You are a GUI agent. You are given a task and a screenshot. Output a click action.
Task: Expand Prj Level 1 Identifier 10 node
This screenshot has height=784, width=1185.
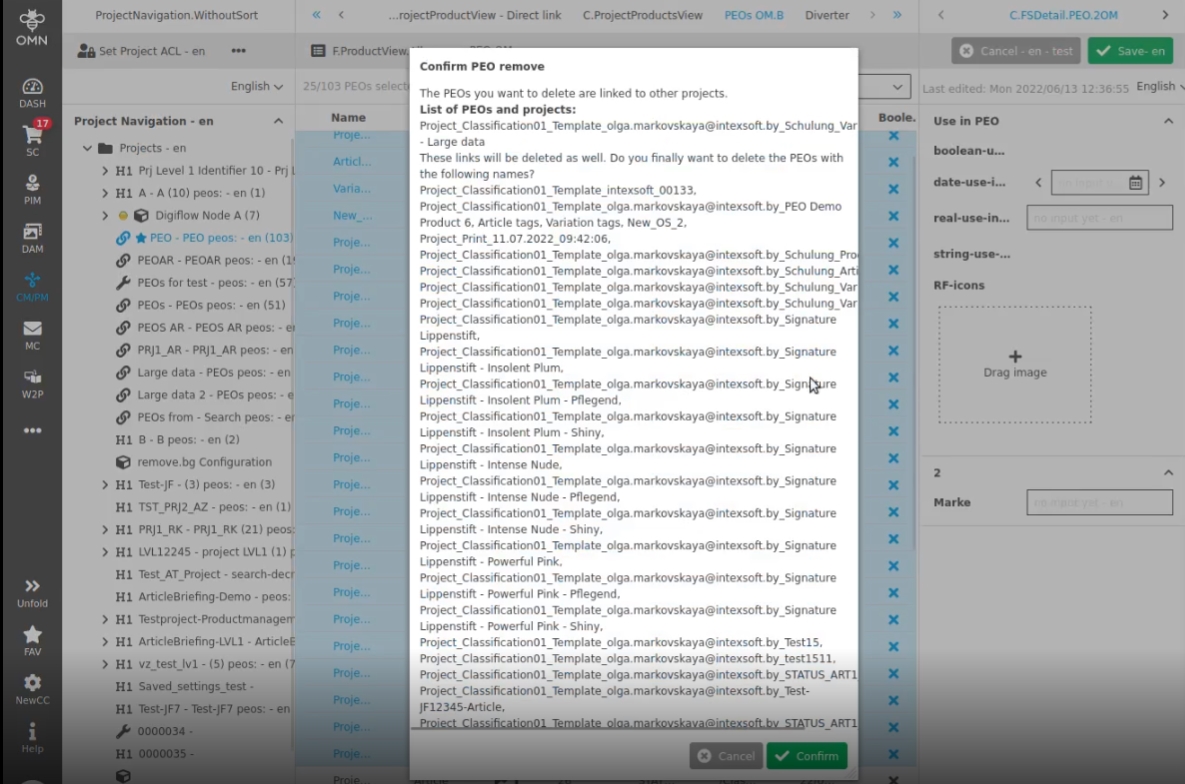tap(105, 171)
